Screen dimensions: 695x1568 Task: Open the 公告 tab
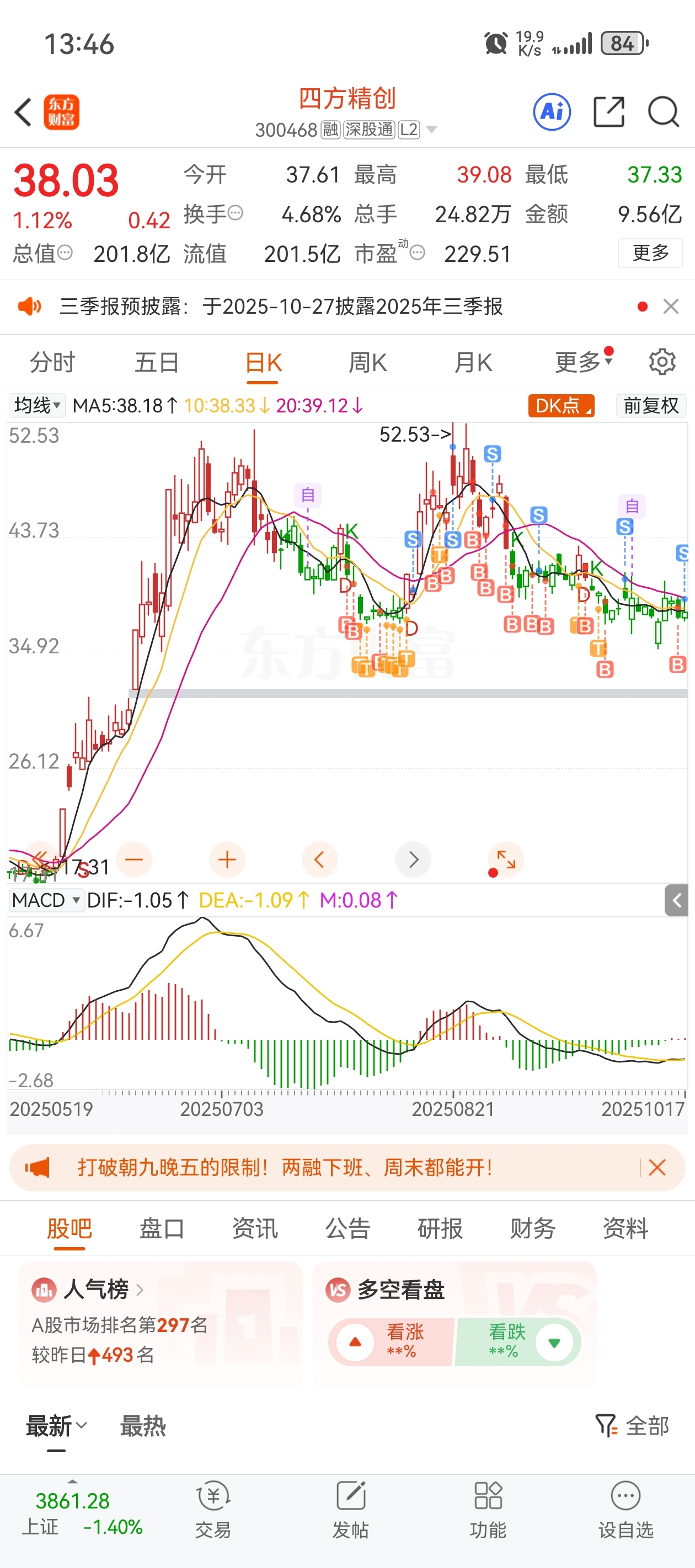[x=347, y=1228]
